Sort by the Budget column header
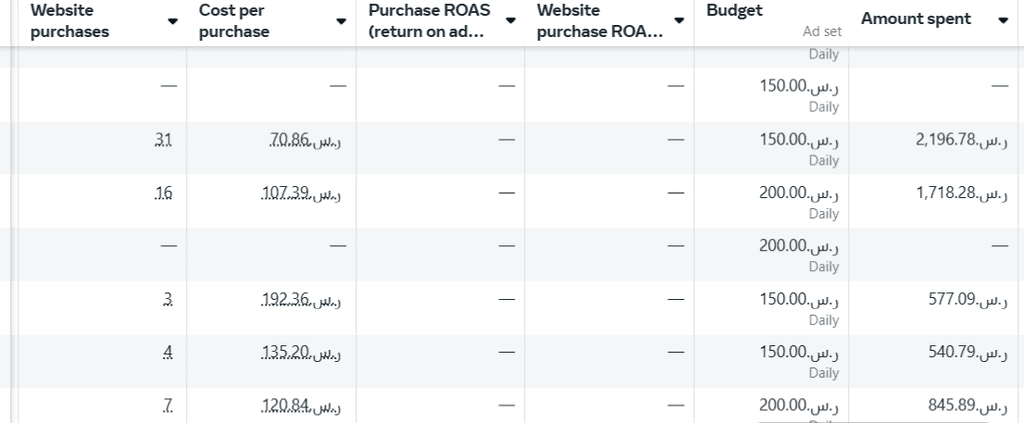This screenshot has height=423, width=1024. pos(734,11)
